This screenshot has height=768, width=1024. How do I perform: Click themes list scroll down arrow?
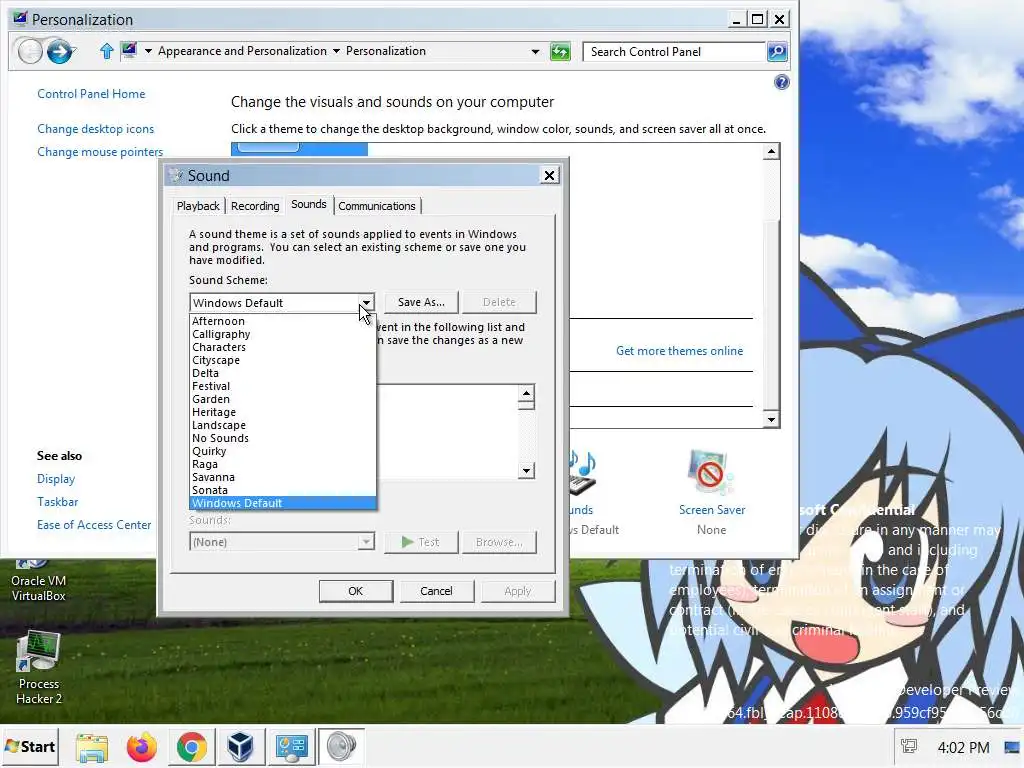(771, 420)
